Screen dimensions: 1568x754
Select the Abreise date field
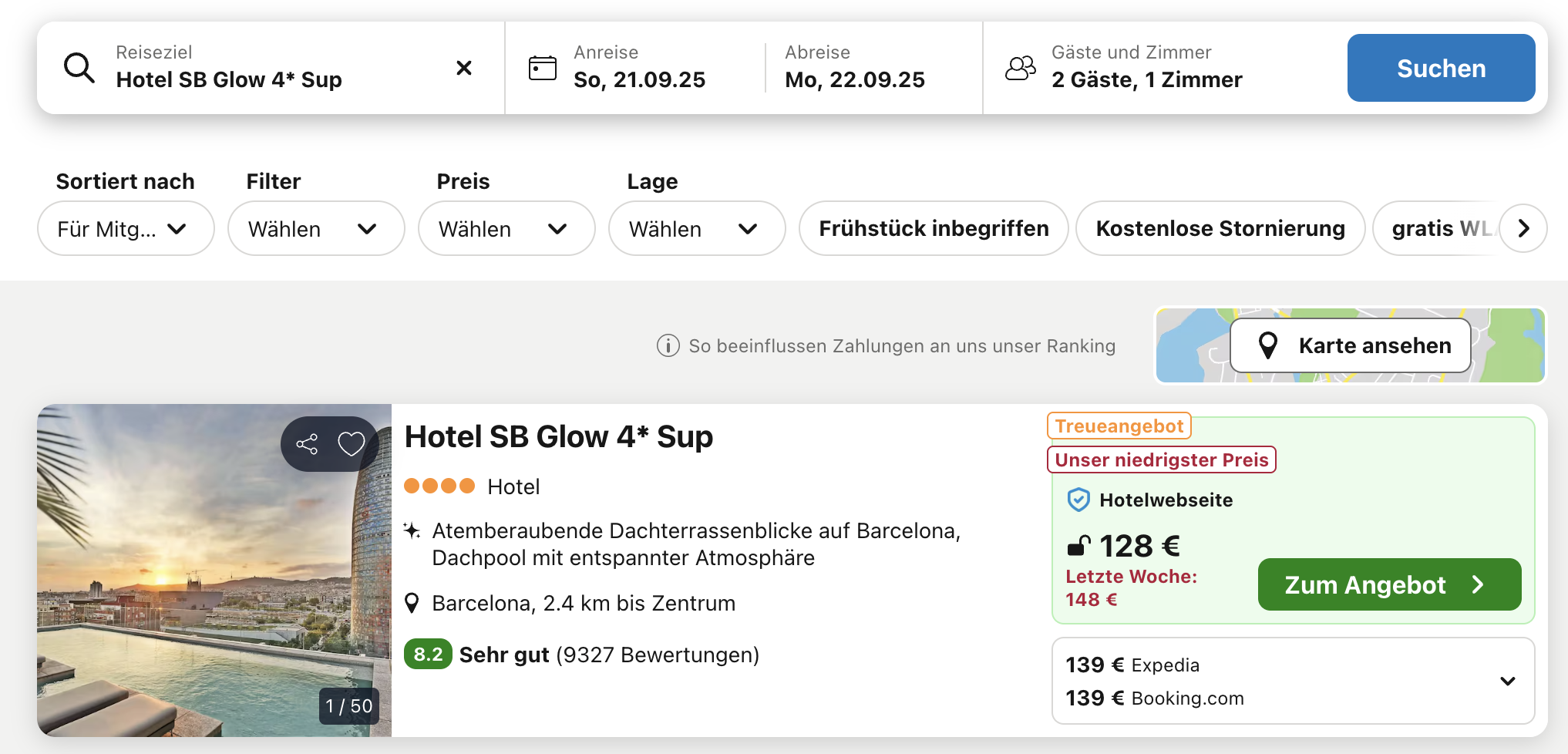[x=873, y=68]
